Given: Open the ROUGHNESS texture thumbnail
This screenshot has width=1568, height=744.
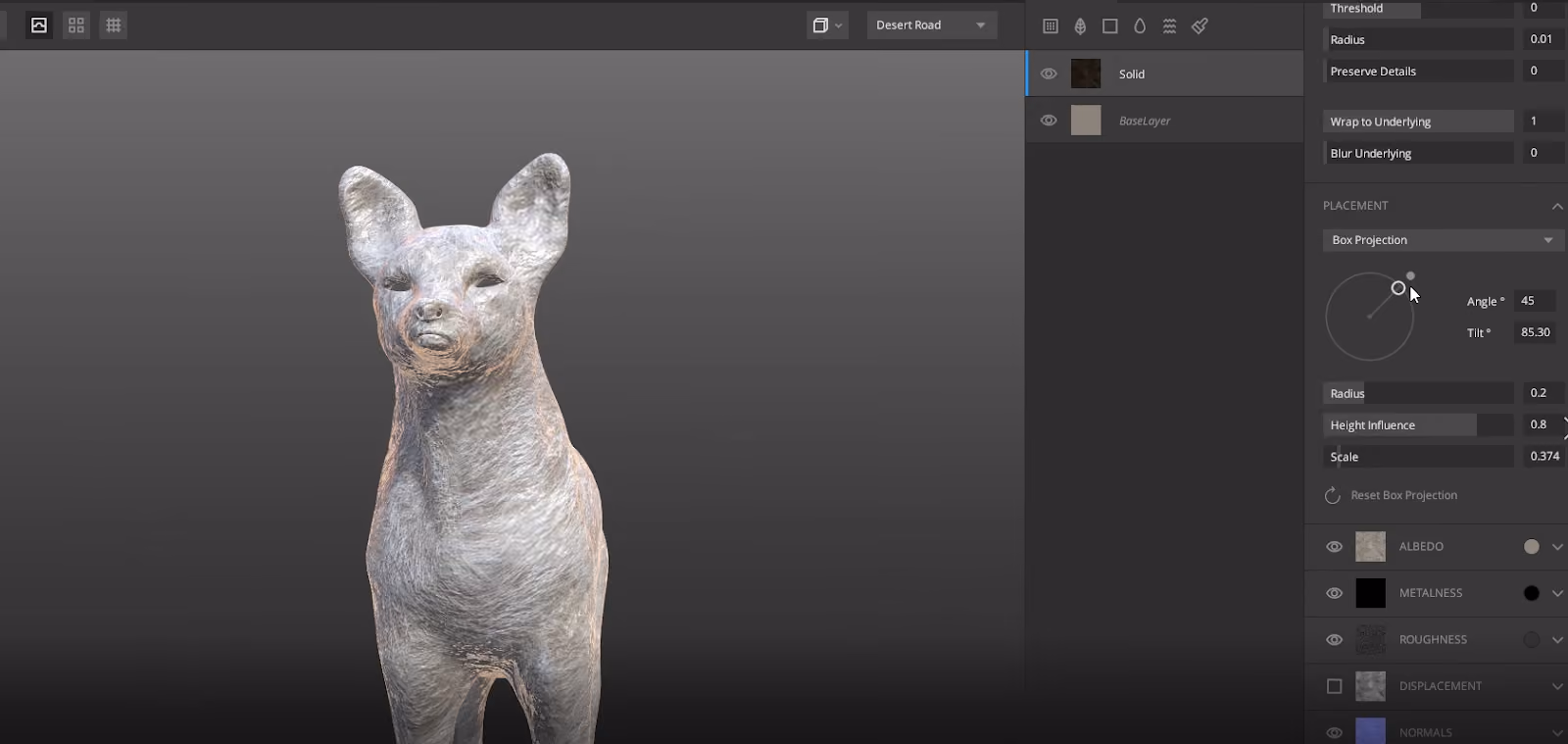Looking at the screenshot, I should (1370, 640).
